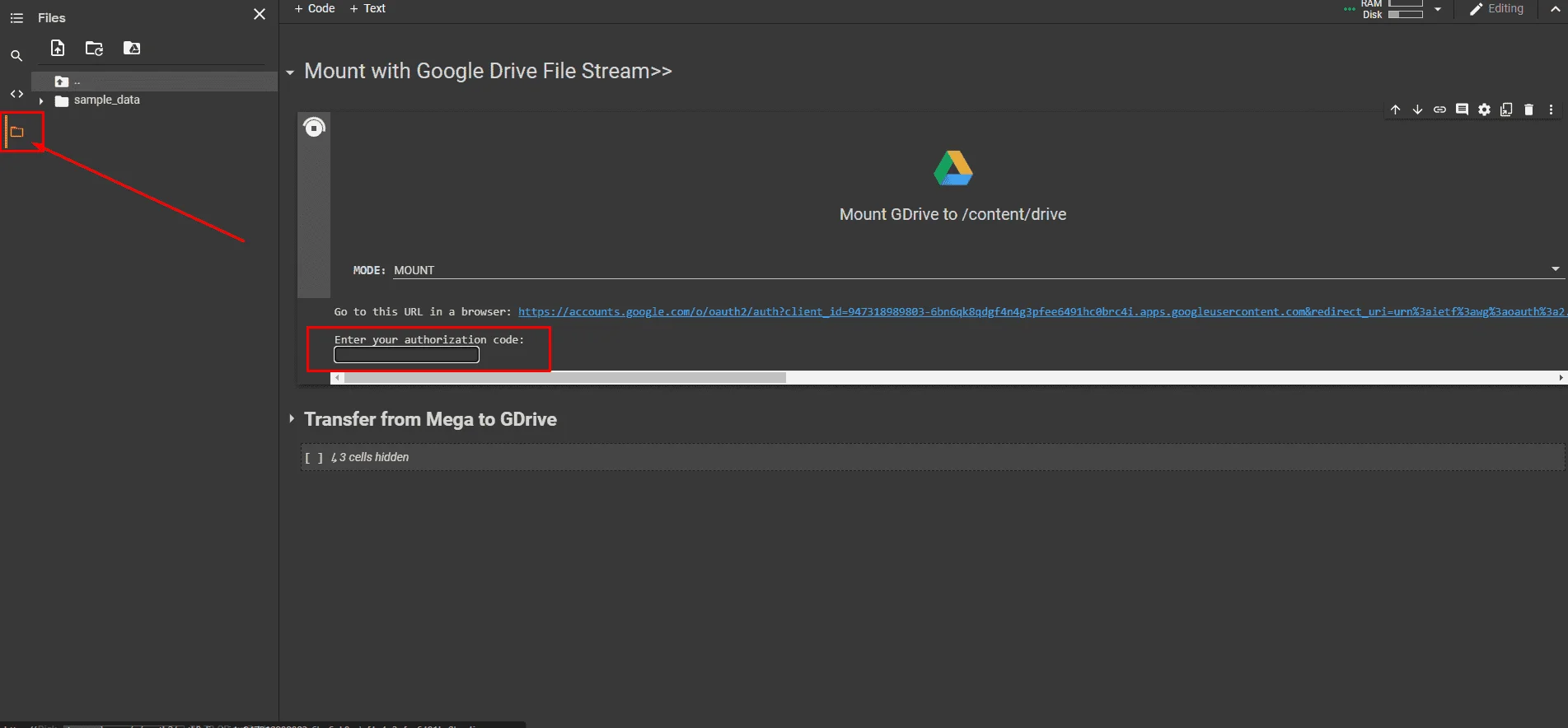Open more cell actions menu
The height and width of the screenshot is (728, 1568).
[1551, 110]
